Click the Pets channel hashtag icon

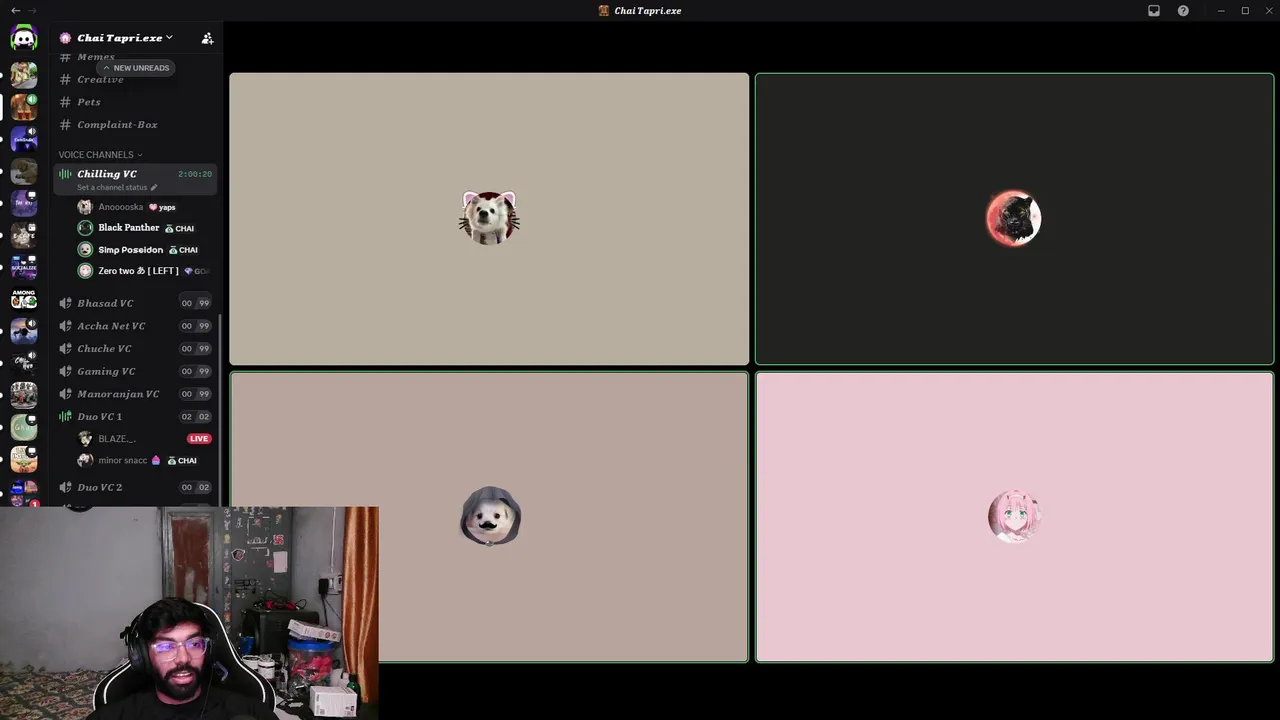65,102
